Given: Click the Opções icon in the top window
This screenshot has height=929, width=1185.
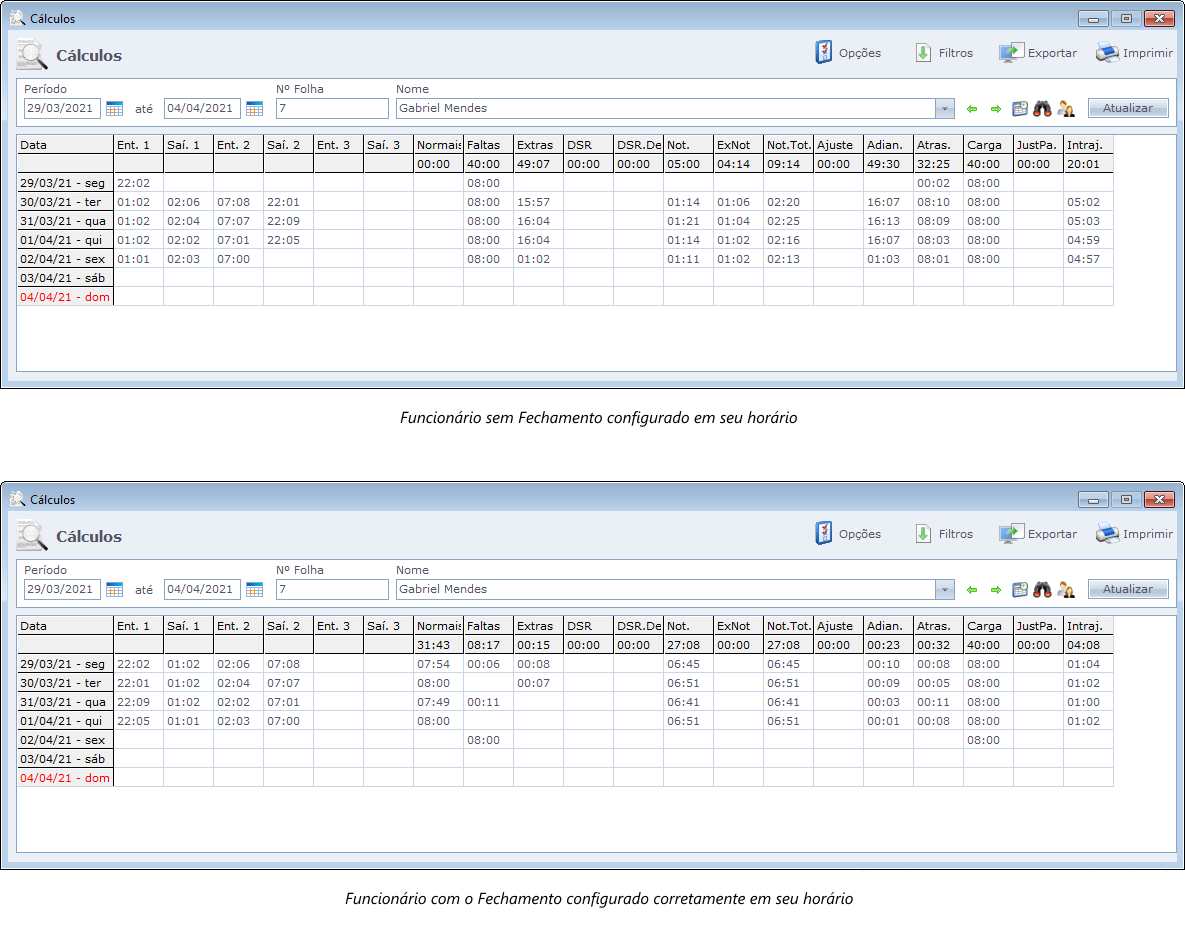Looking at the screenshot, I should click(x=824, y=53).
